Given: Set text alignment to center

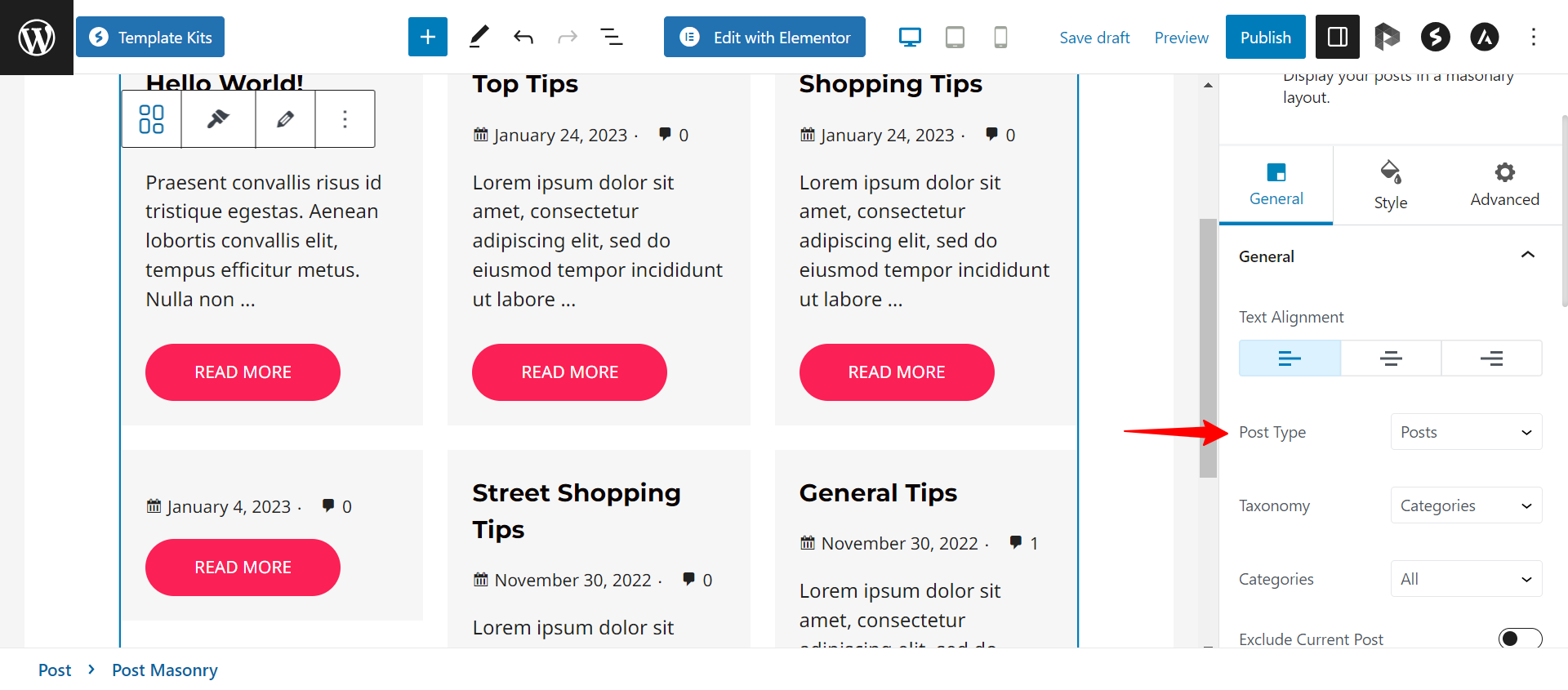Looking at the screenshot, I should 1391,358.
